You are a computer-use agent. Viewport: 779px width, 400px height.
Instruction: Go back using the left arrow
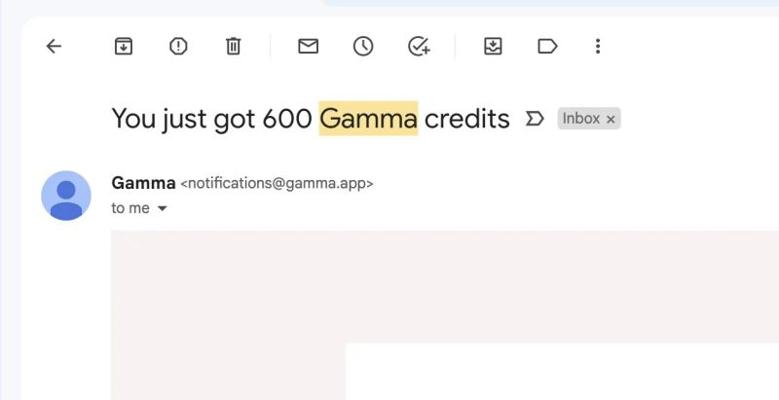click(x=54, y=46)
